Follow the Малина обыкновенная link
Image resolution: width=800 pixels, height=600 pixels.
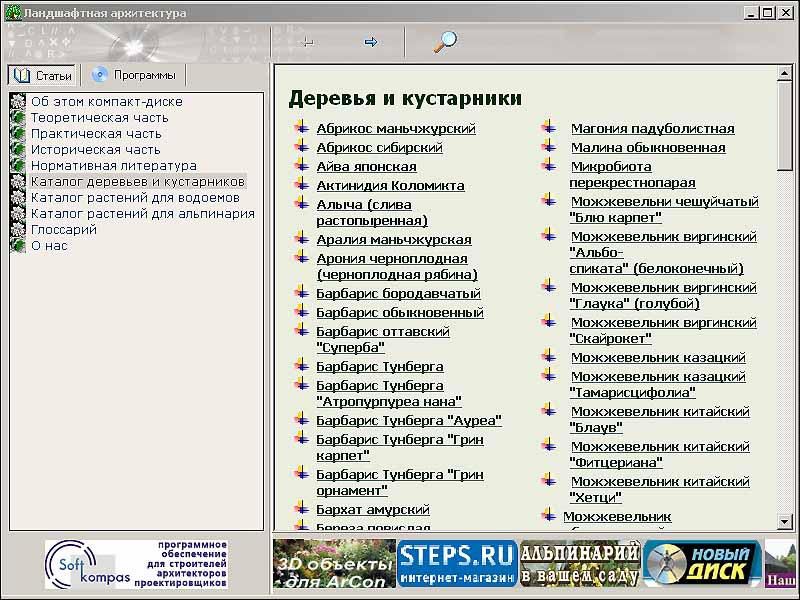point(648,147)
